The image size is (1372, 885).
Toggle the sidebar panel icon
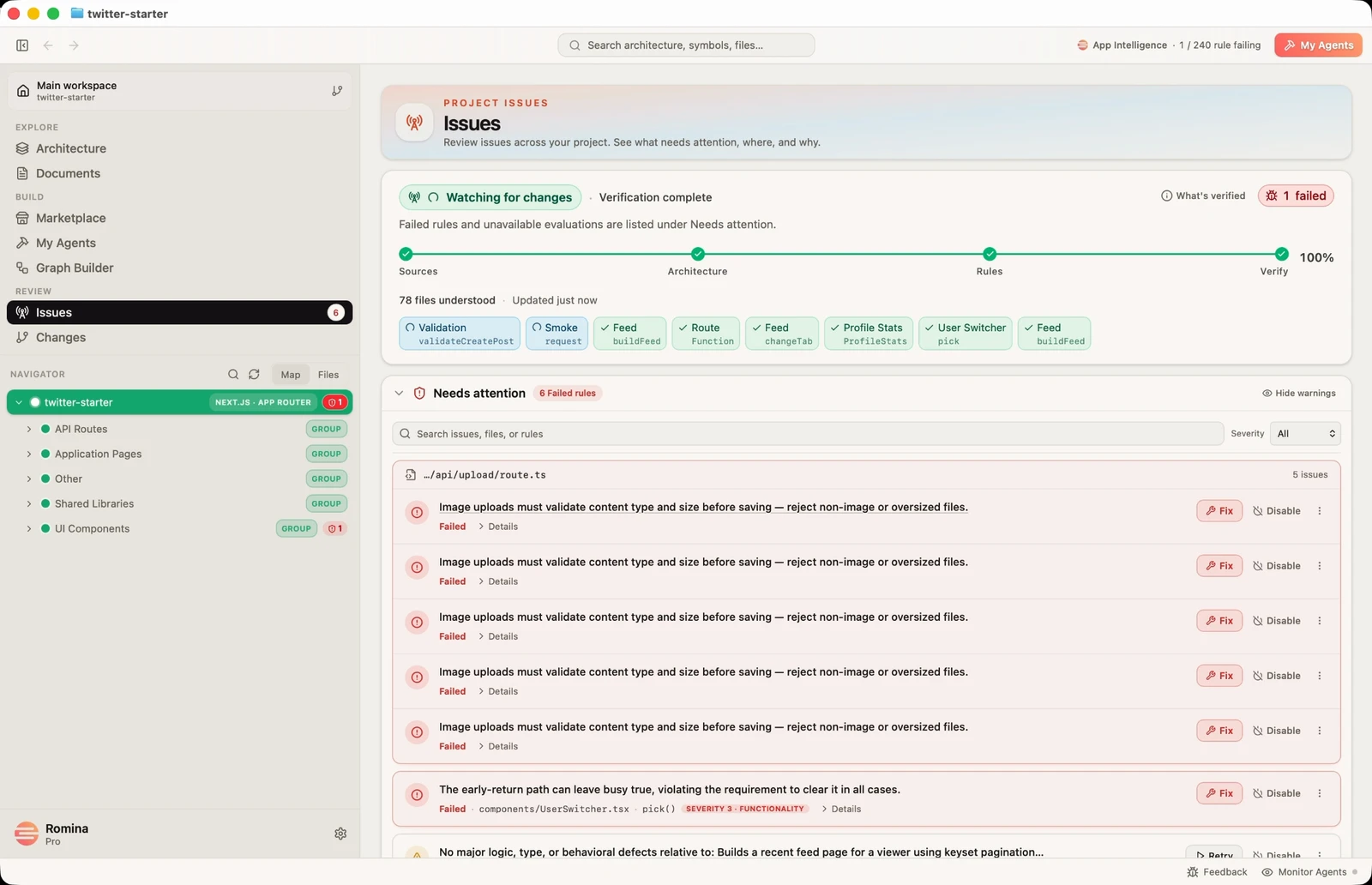tap(22, 45)
